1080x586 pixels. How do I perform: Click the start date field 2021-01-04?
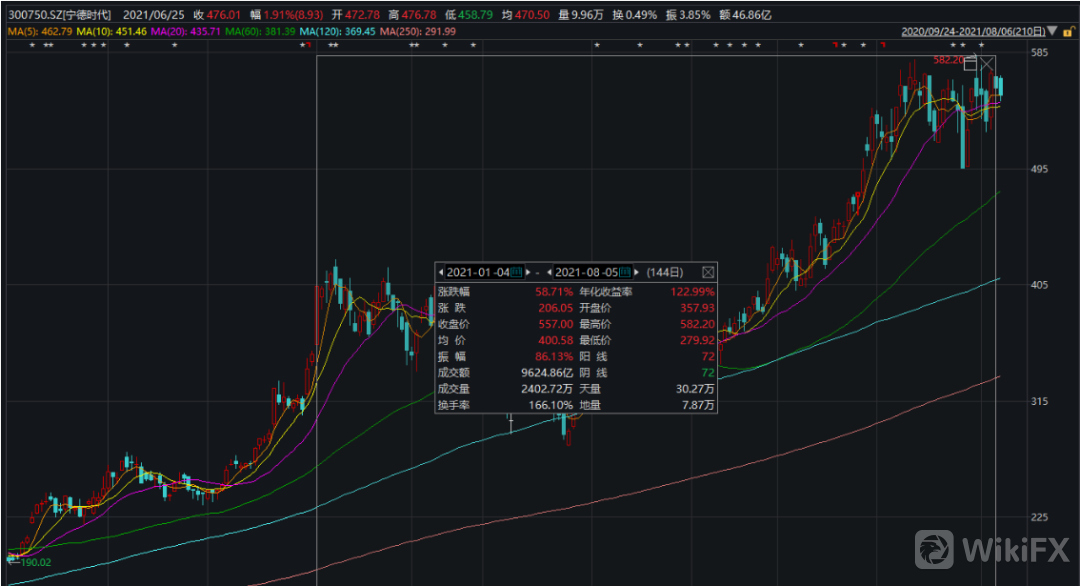478,272
